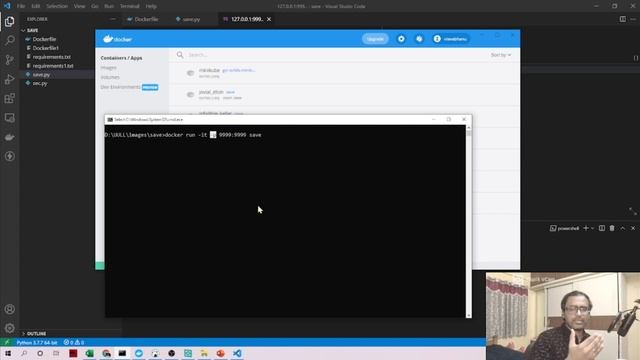Viewport: 640px width, 360px height.
Task: Select the minikube container row name
Action: 209,70
